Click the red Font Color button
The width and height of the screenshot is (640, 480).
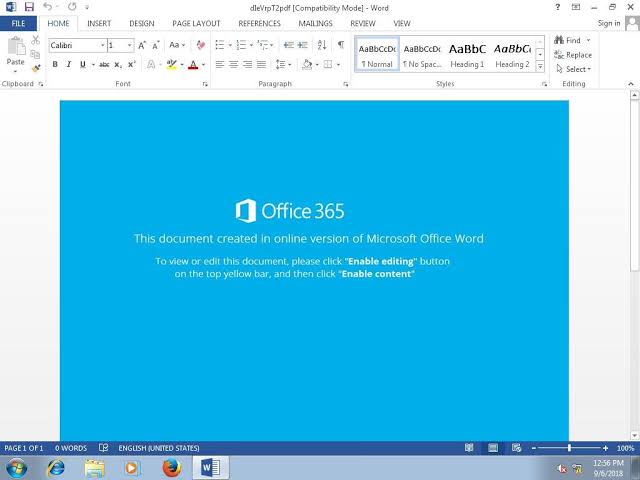coord(193,64)
